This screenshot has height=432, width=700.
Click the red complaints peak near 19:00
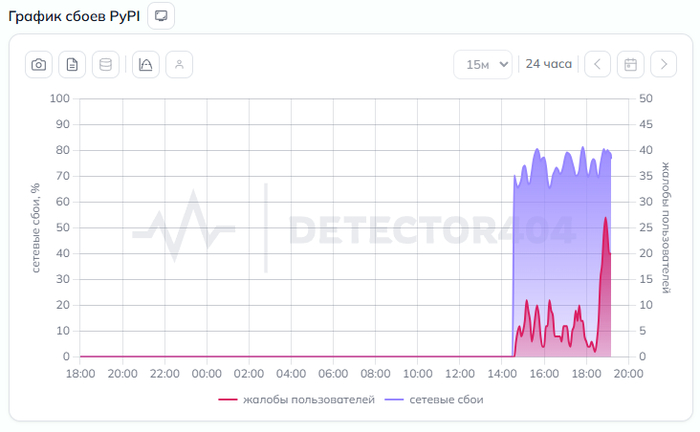point(606,218)
